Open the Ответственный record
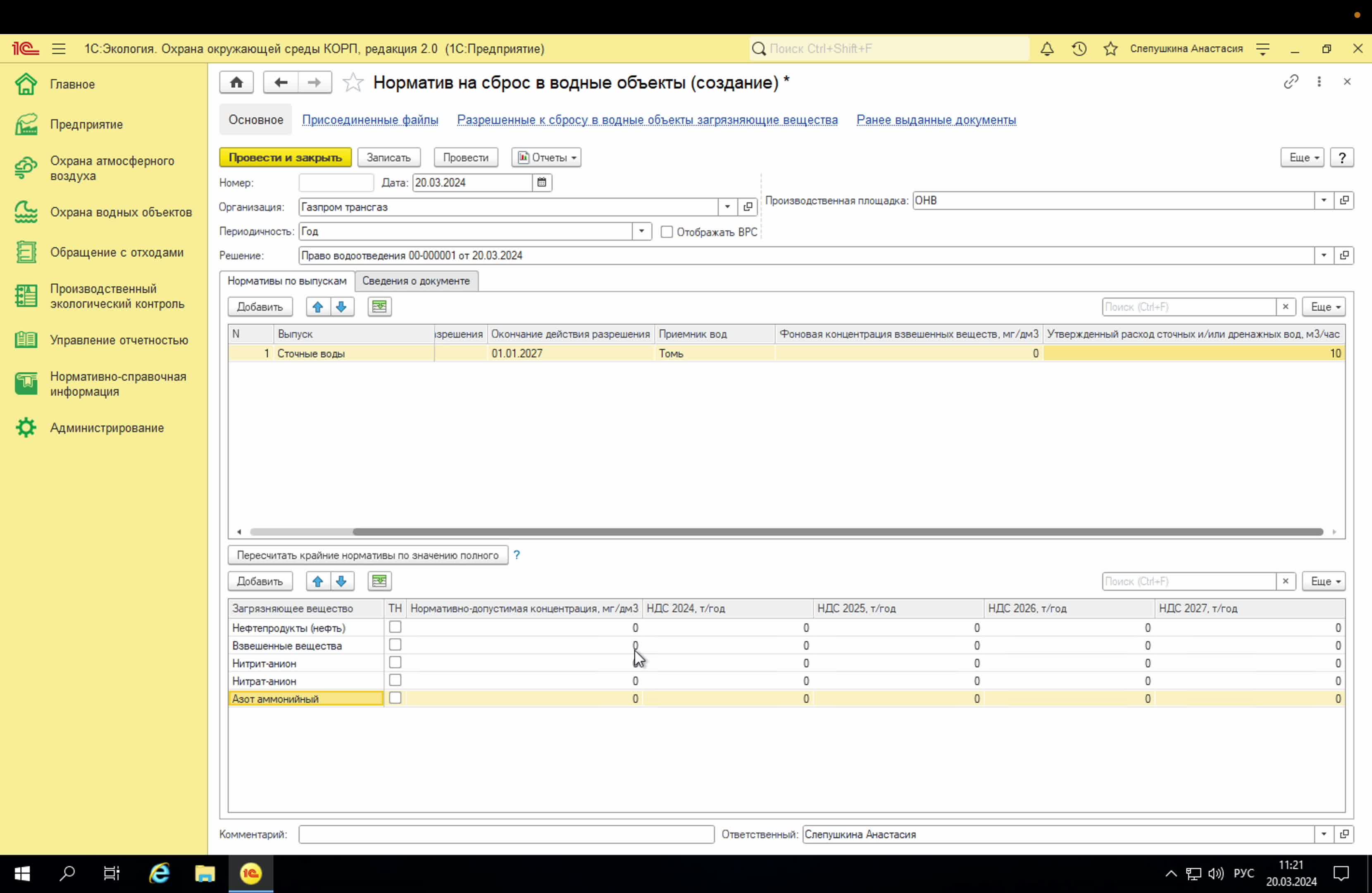1372x893 pixels. click(x=1344, y=834)
